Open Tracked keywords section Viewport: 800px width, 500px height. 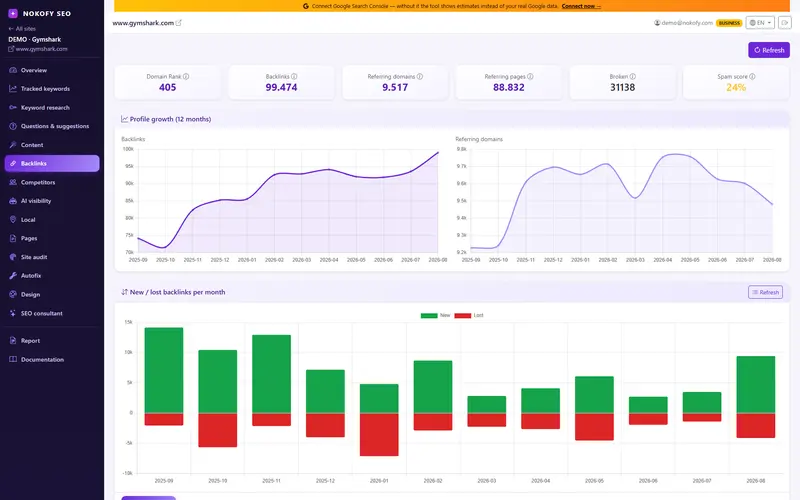point(52,89)
